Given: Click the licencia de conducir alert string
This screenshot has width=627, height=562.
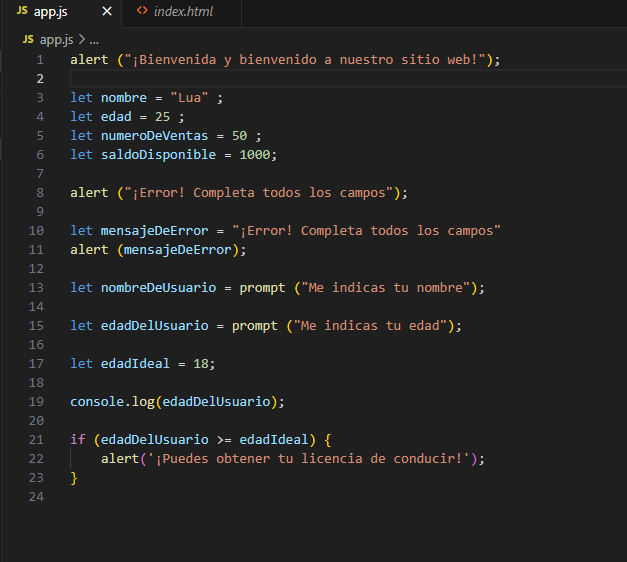Looking at the screenshot, I should (x=308, y=459).
